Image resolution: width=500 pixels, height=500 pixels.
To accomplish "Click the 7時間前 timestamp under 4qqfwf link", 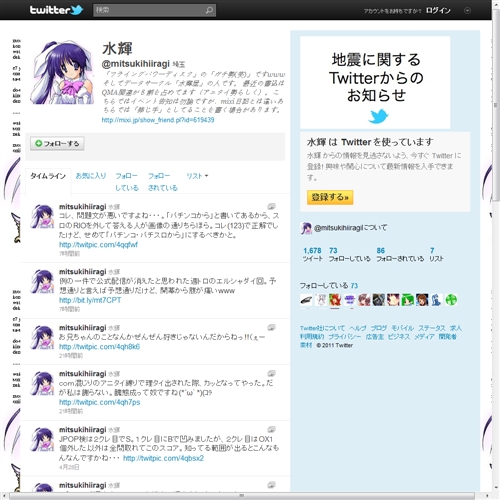I will click(69, 254).
